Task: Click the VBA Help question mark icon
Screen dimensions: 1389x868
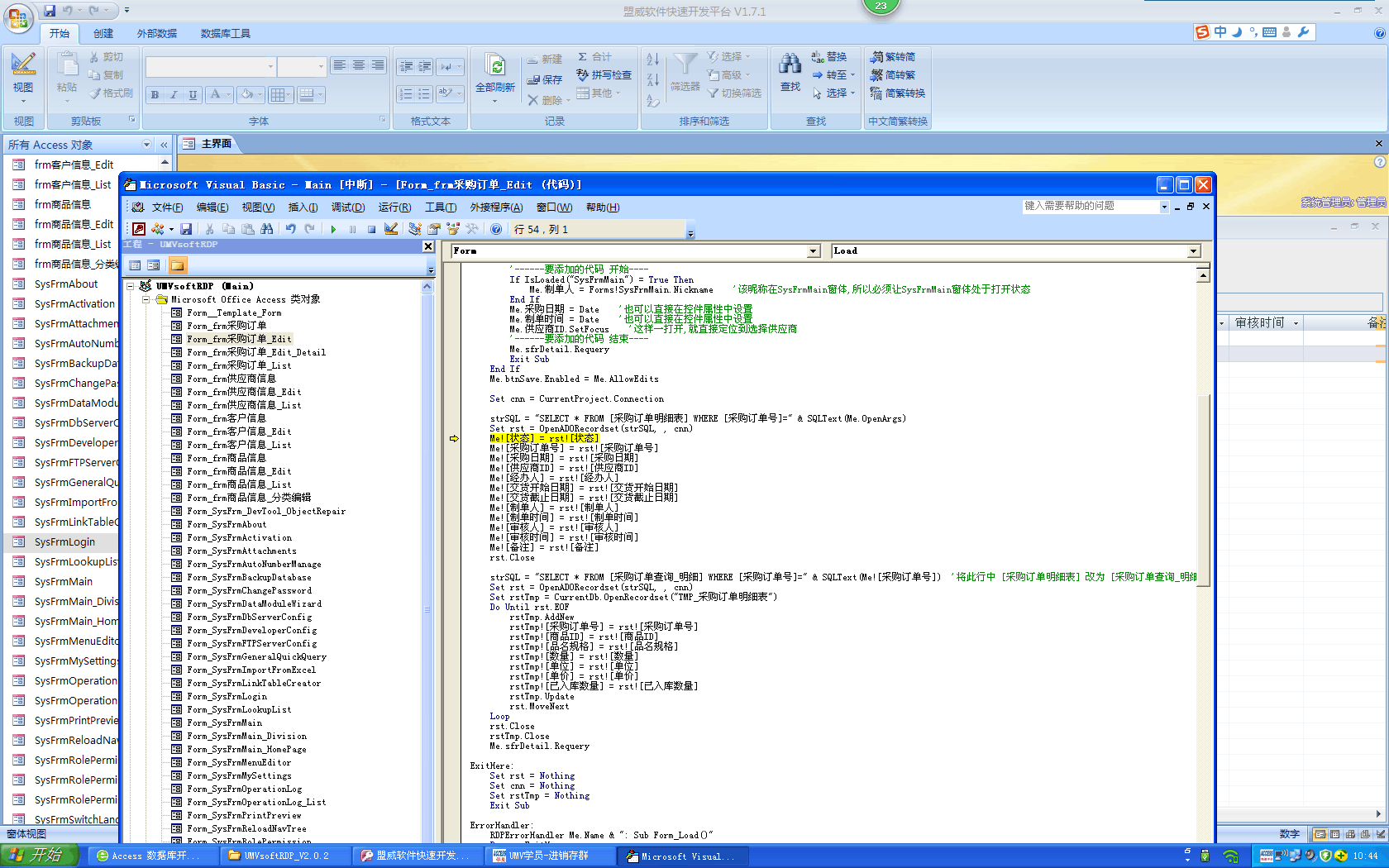Action: click(x=496, y=229)
